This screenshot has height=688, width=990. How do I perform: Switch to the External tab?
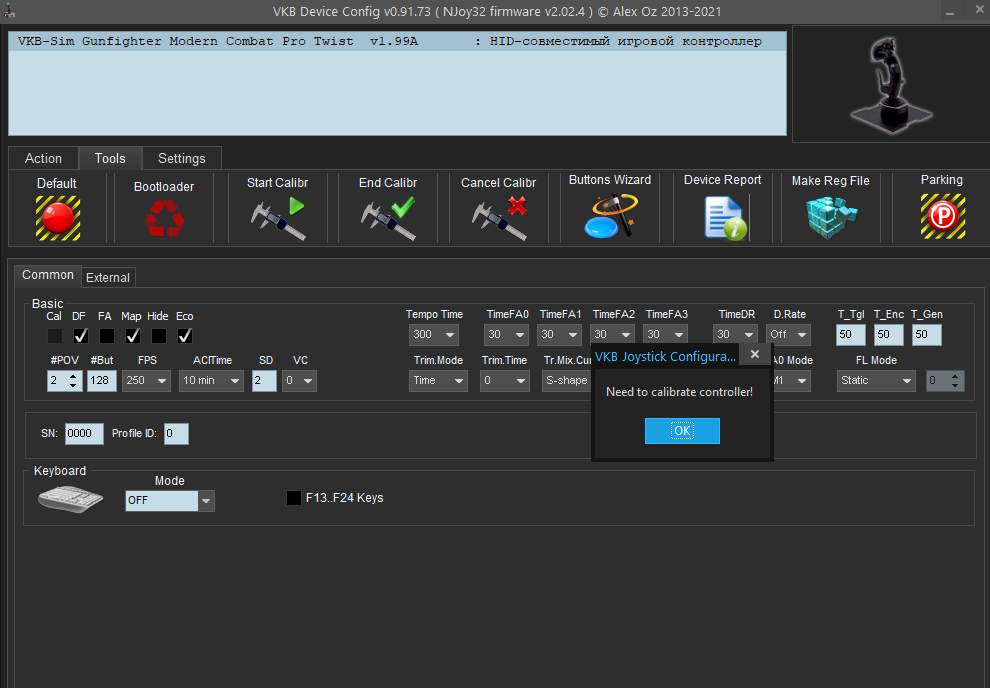click(108, 277)
